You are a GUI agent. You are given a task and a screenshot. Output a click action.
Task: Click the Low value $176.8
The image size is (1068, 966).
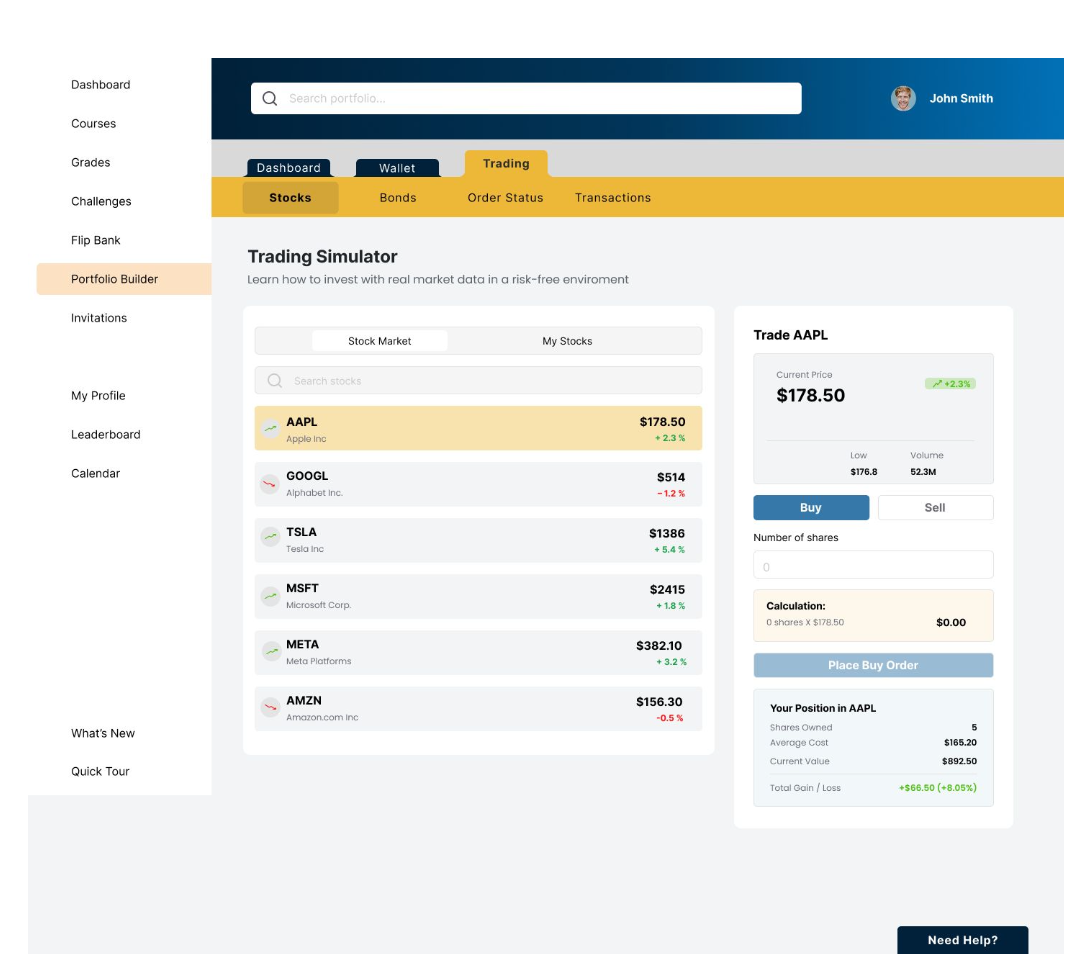pos(864,472)
